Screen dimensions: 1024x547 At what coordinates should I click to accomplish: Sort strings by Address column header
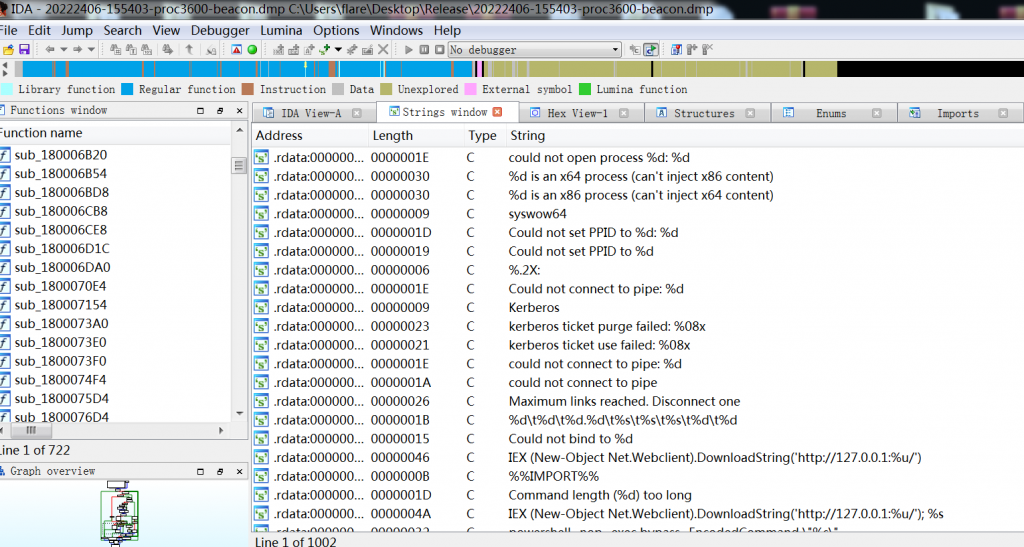(310, 136)
